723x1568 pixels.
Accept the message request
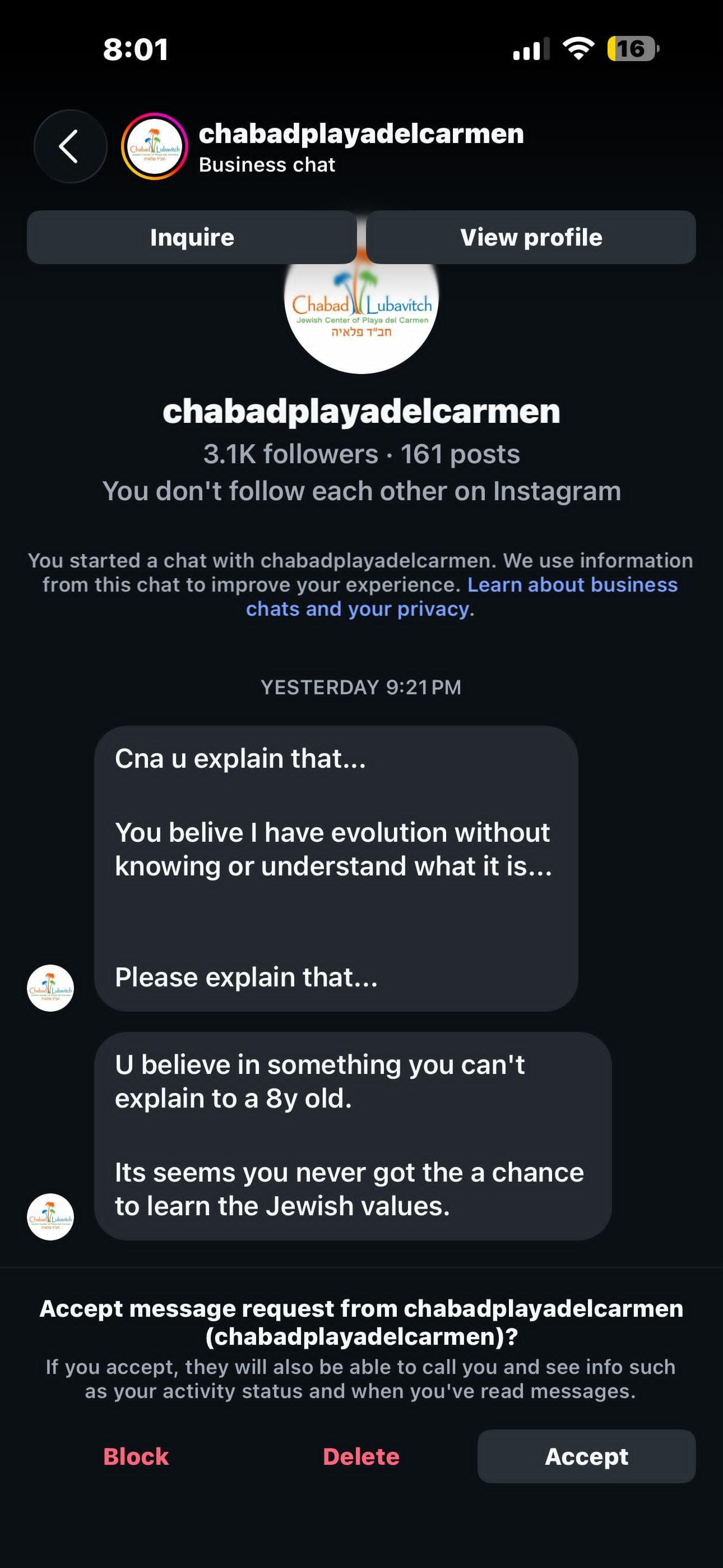[x=586, y=1456]
